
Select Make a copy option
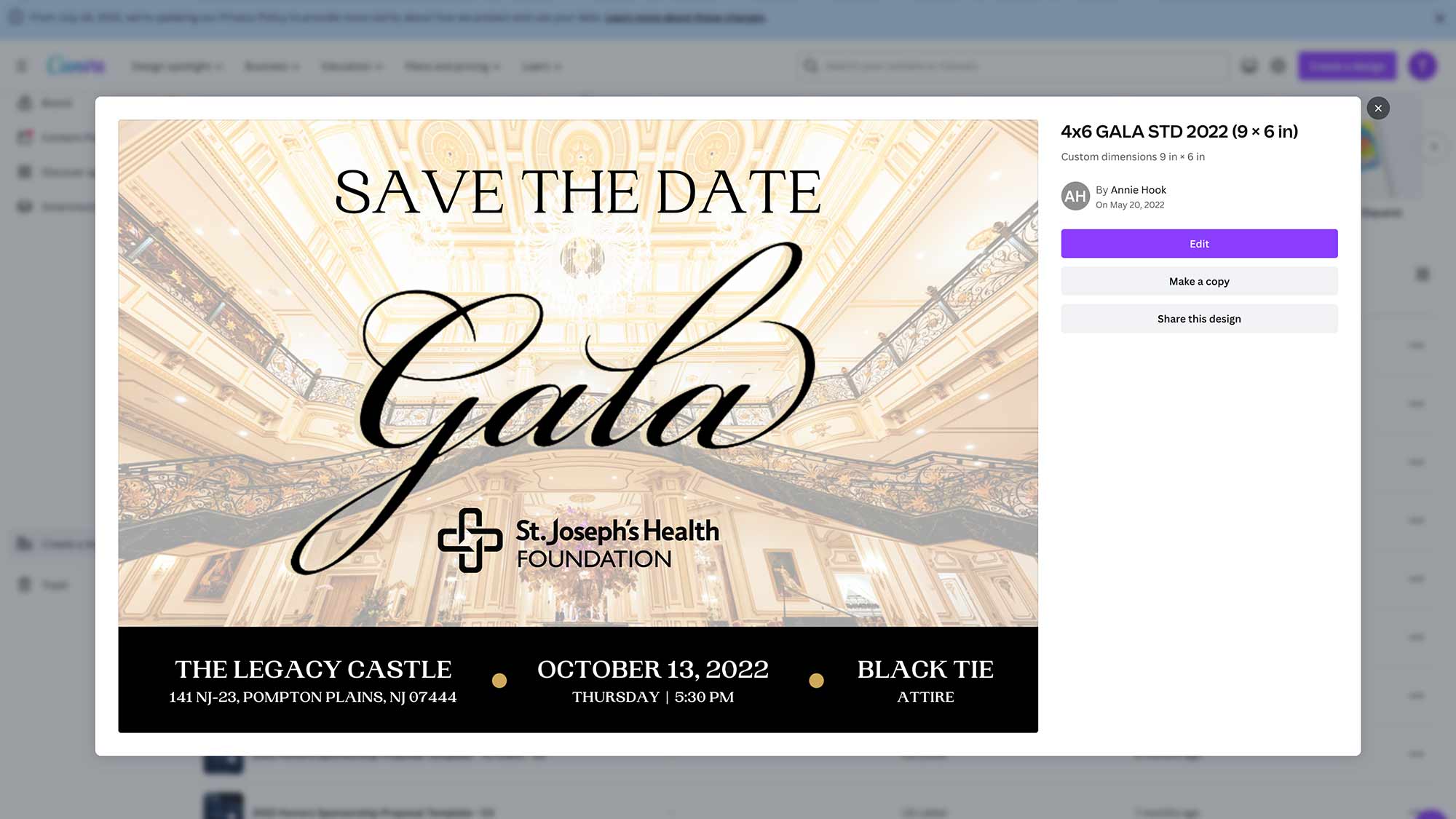coord(1199,281)
